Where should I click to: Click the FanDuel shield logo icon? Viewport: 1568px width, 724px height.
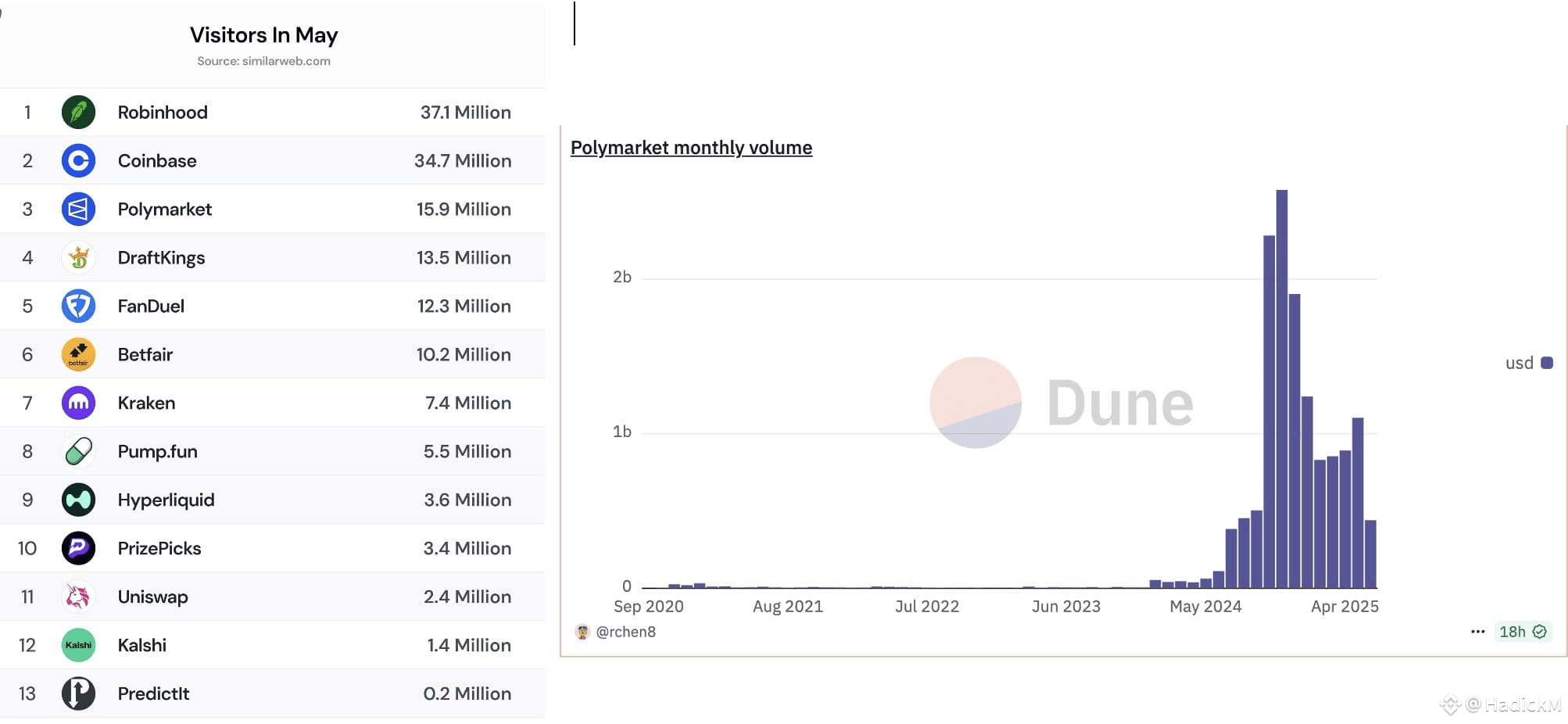click(x=78, y=306)
